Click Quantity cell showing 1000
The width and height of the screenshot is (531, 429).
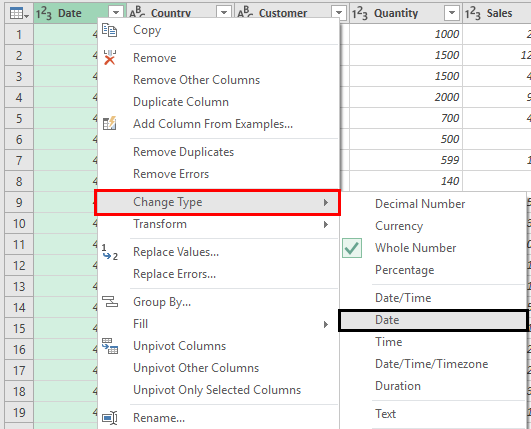(406, 34)
